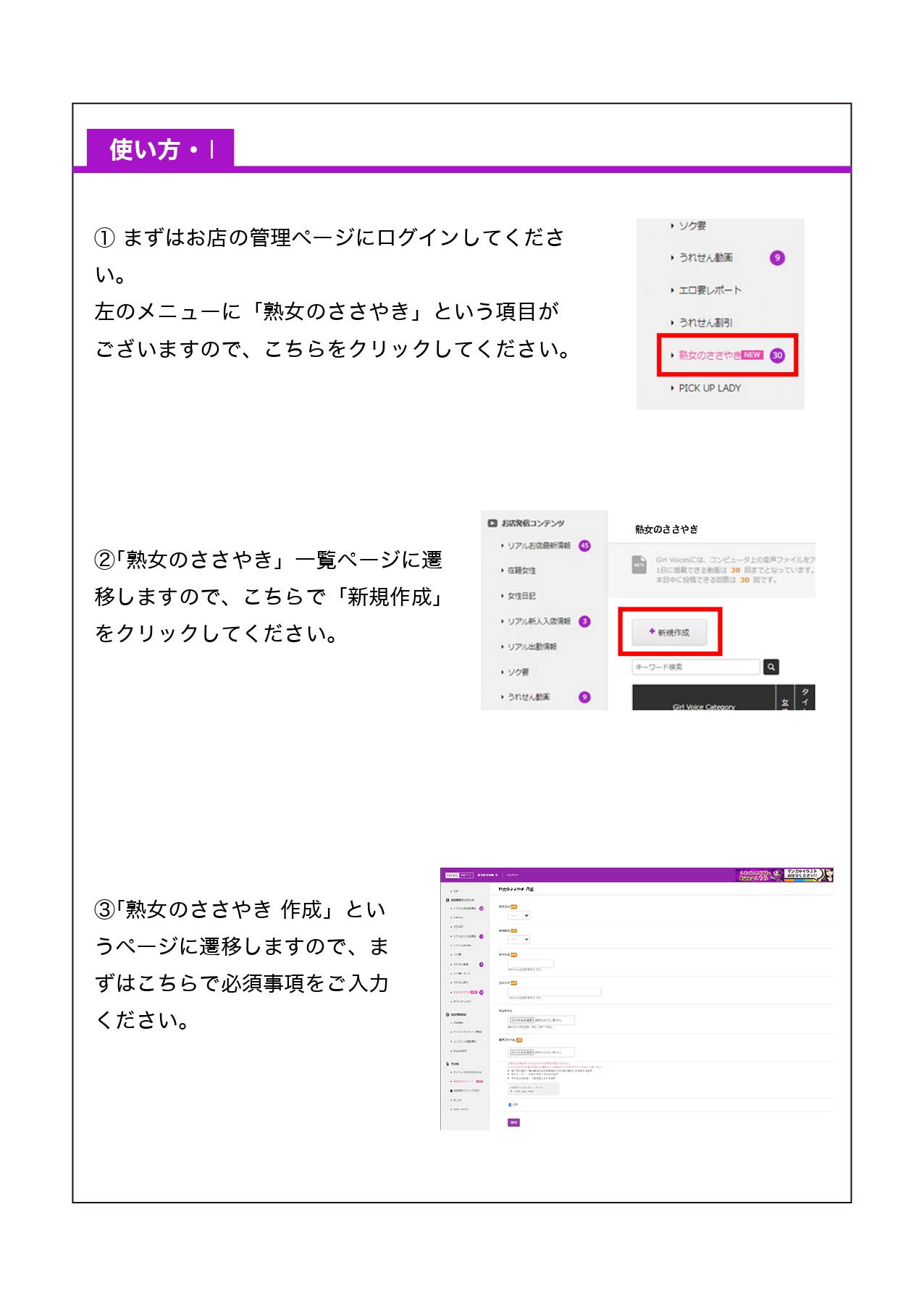Toggle the checked checkbox above the save button
This screenshot has width=924, height=1296.
click(x=510, y=1105)
